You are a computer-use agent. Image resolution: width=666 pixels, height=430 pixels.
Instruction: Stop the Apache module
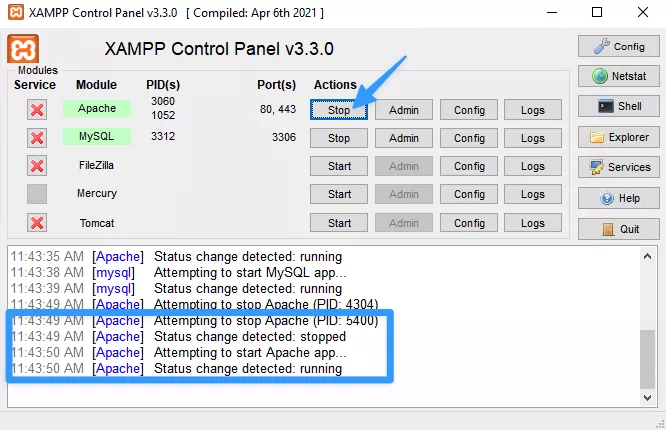[339, 109]
